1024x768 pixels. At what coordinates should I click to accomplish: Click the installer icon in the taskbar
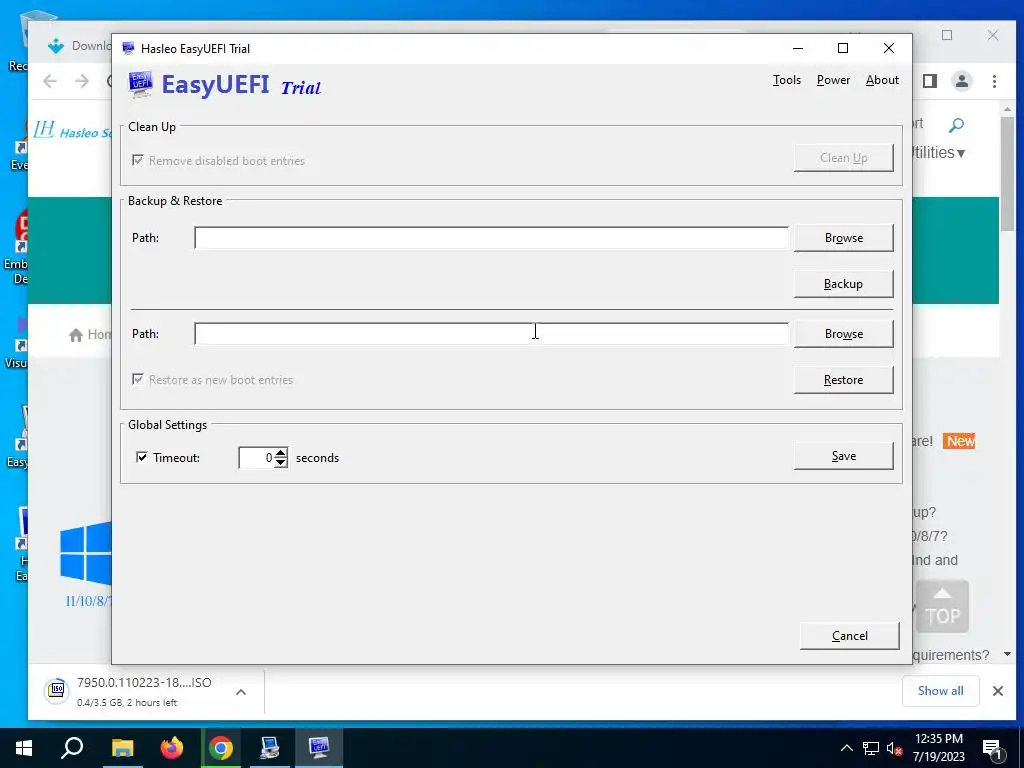(269, 748)
